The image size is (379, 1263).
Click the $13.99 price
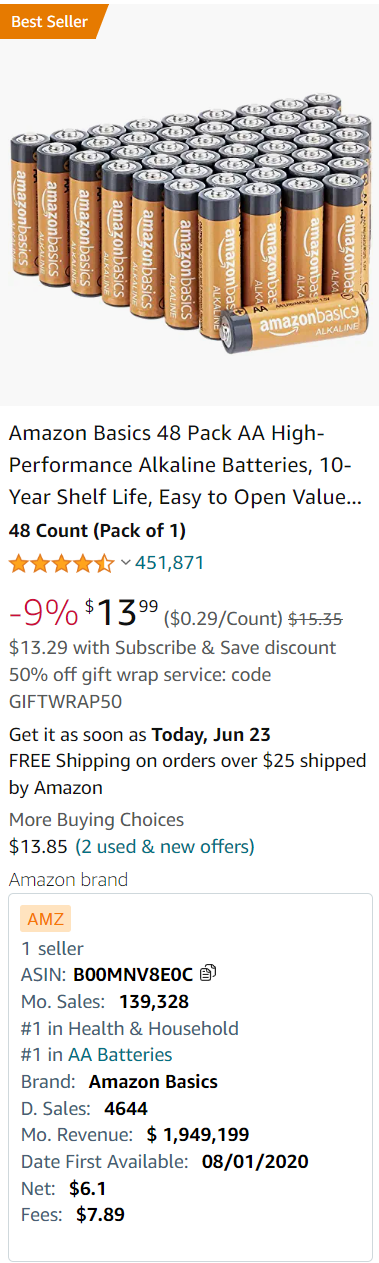point(122,609)
